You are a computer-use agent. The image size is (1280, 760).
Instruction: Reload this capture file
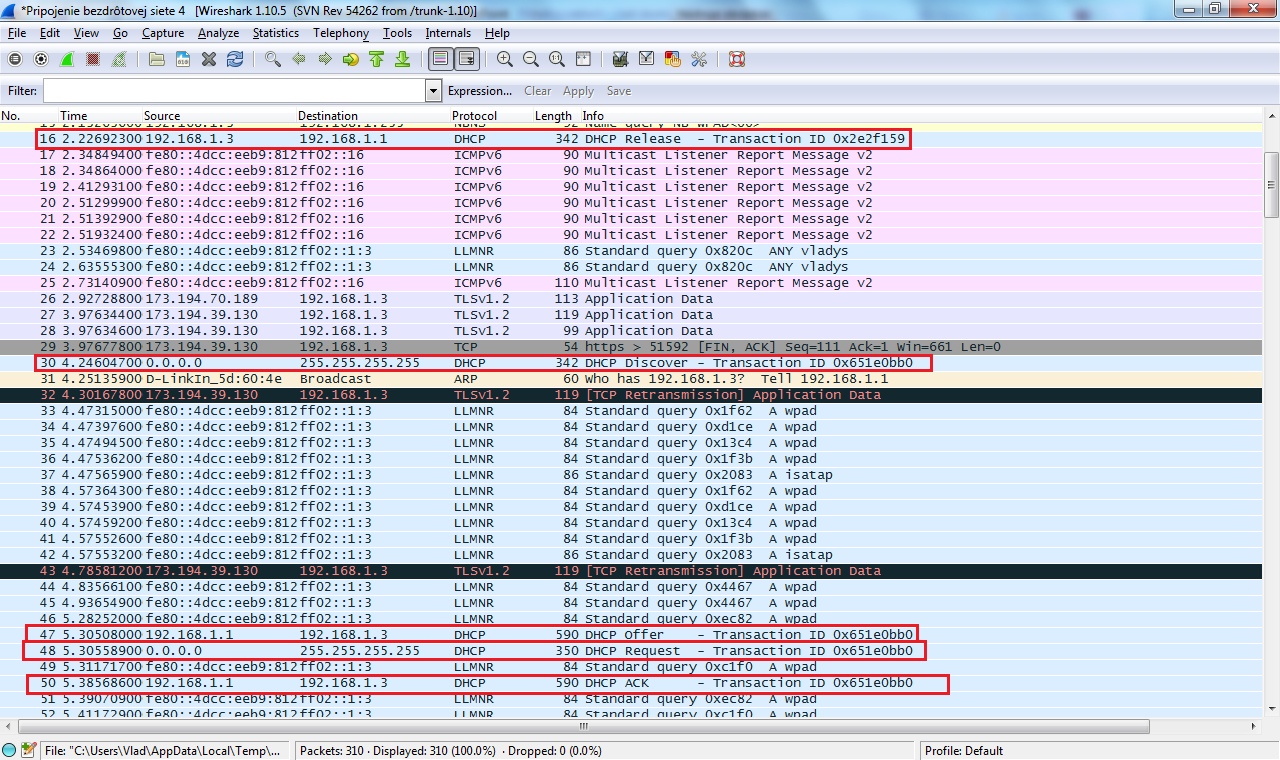[x=235, y=59]
